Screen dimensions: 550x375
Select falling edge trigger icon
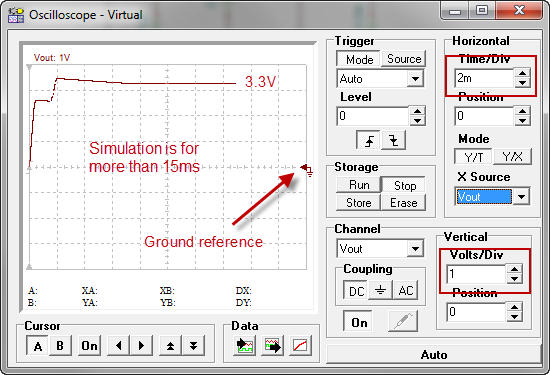(394, 141)
